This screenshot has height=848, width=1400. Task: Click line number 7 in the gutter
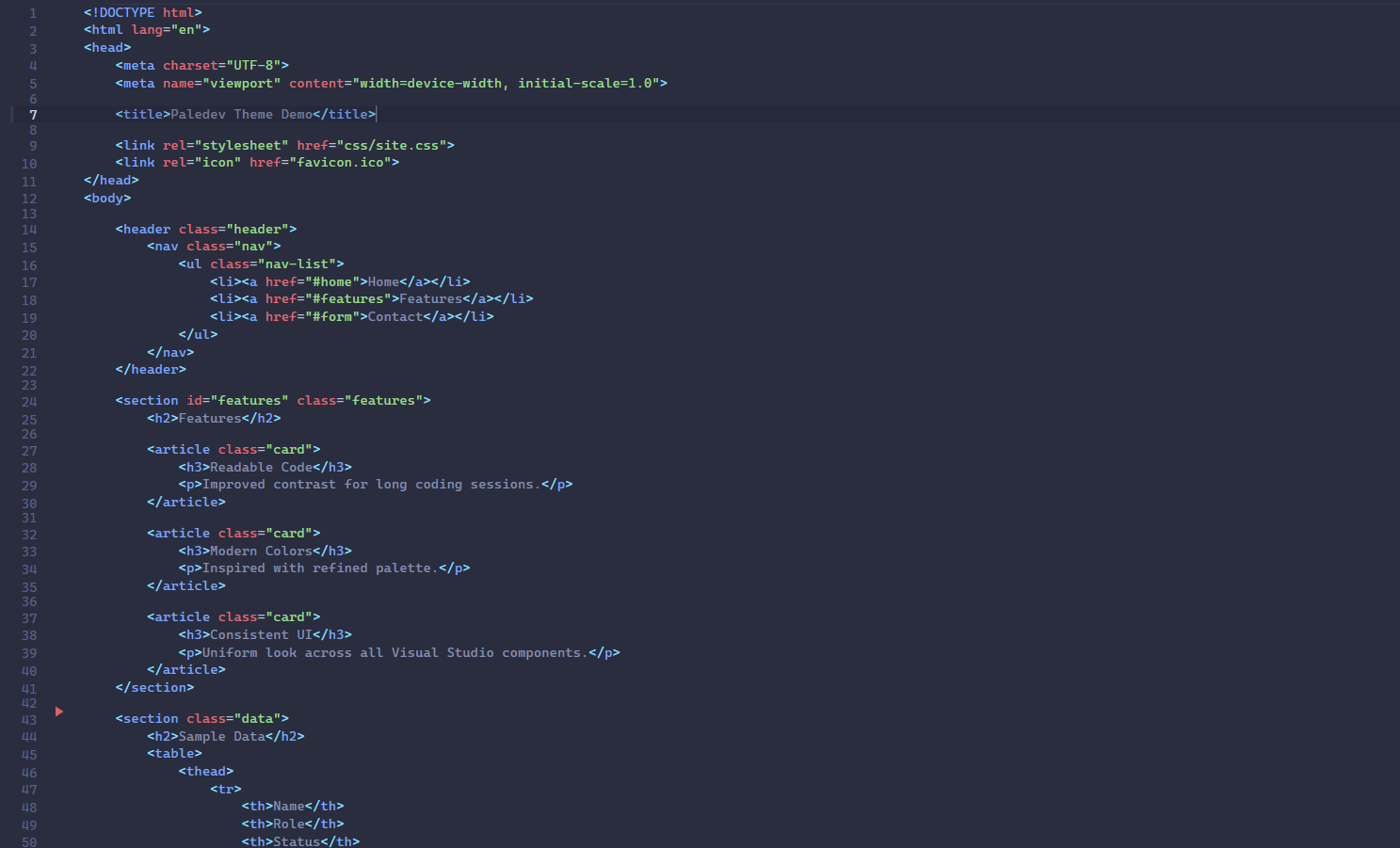point(33,115)
